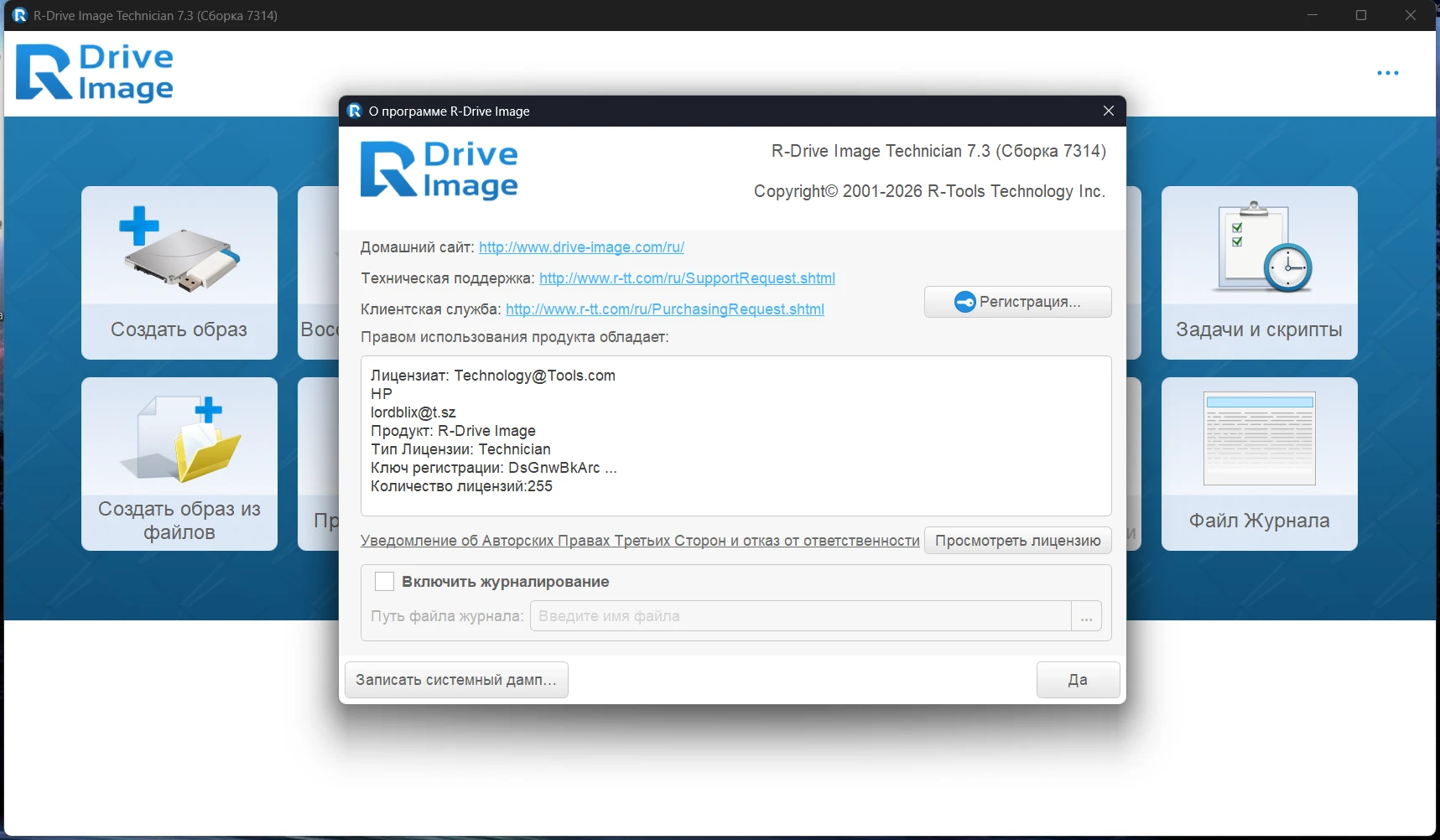Click the Create Image disk icon
Image resolution: width=1440 pixels, height=840 pixels.
[x=179, y=250]
